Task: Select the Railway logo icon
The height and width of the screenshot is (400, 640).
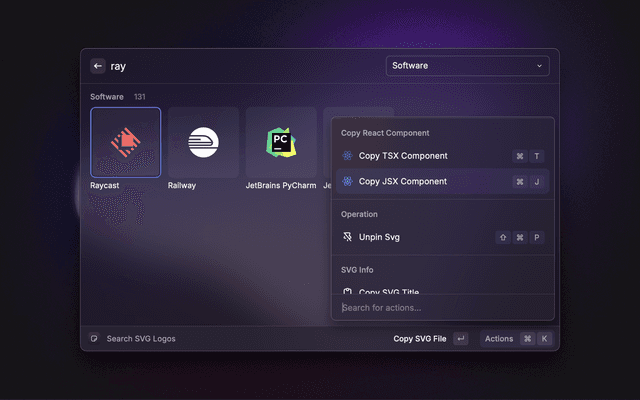Action: 203,142
